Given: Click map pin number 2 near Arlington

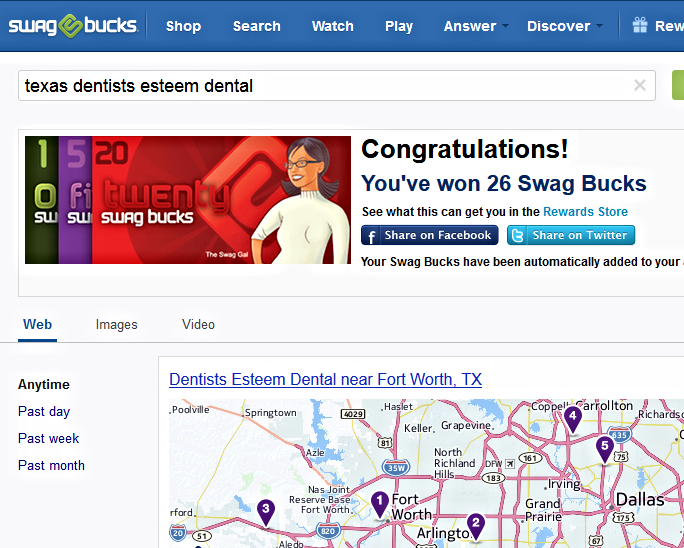Looking at the screenshot, I should 476,526.
